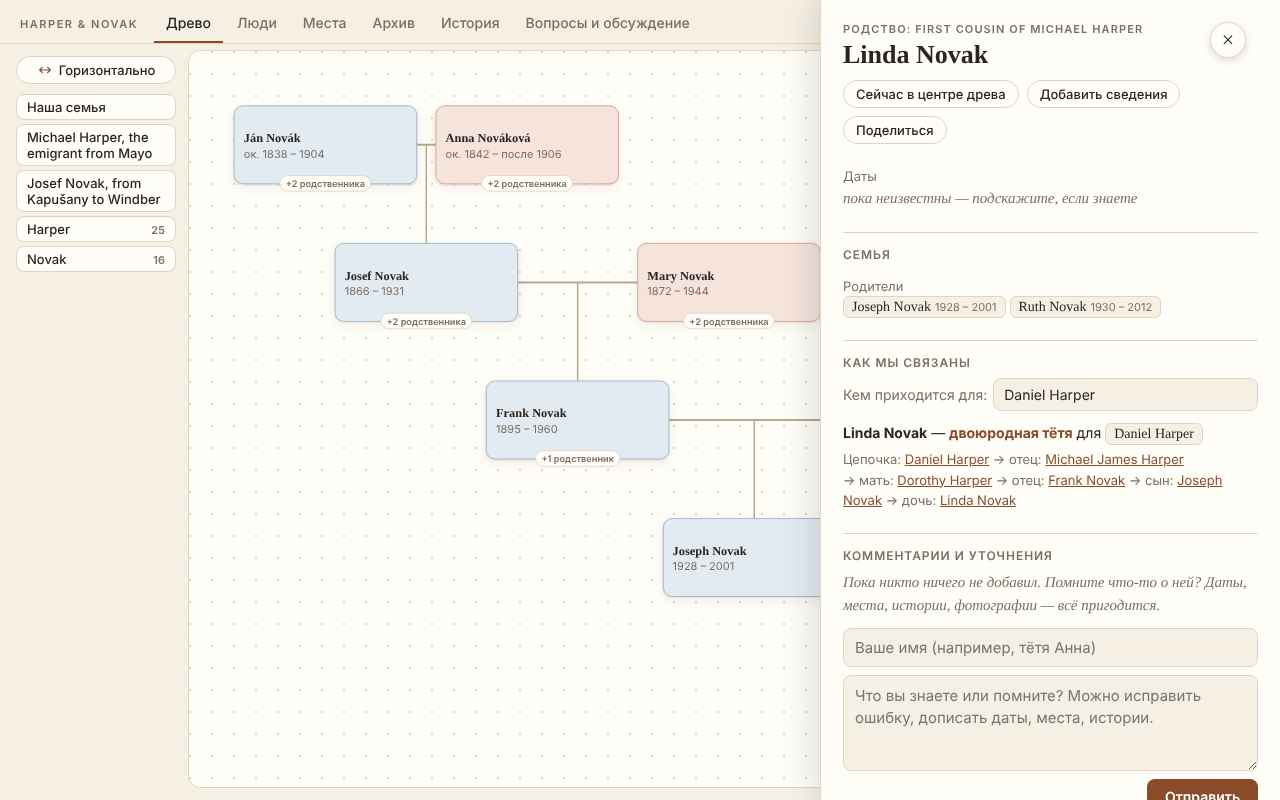Switch to the Люди tab
1280x800 pixels.
(257, 23)
